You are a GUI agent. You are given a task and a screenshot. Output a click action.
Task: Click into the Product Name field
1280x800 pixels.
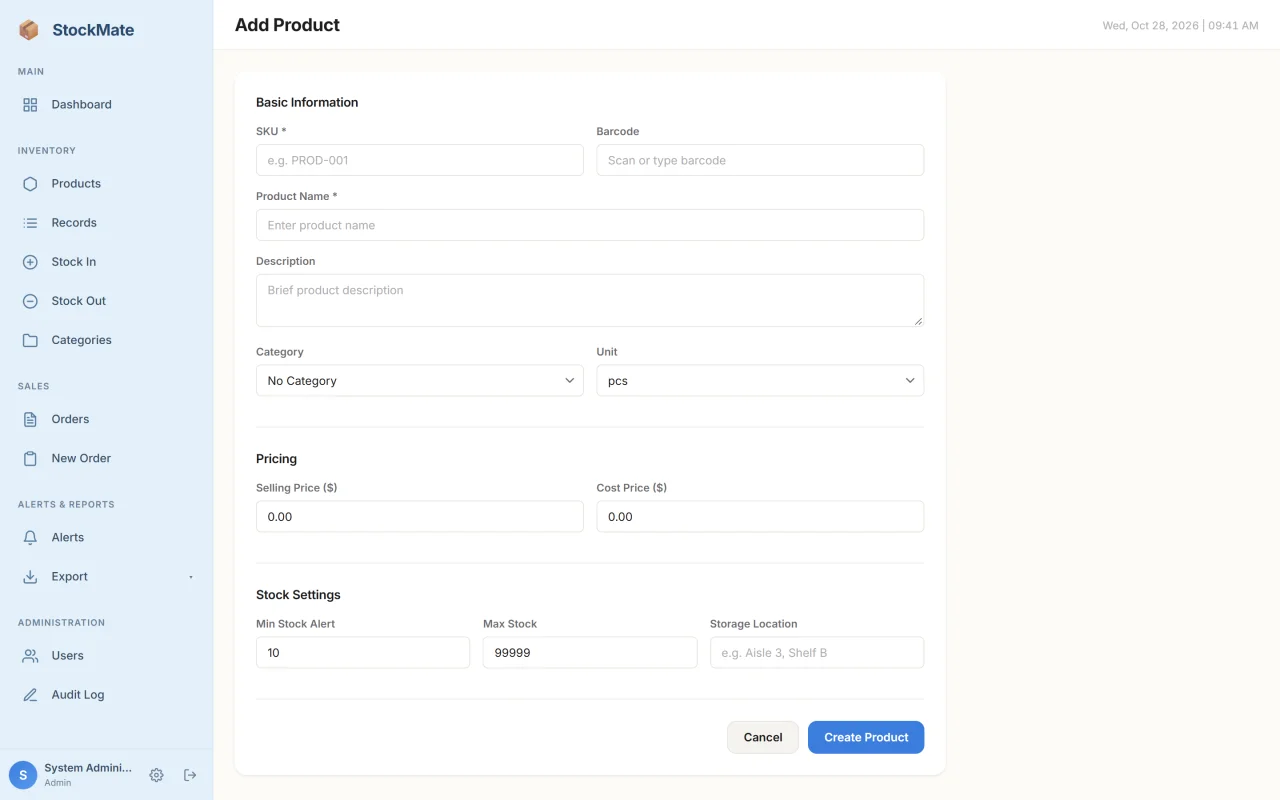[x=590, y=225]
